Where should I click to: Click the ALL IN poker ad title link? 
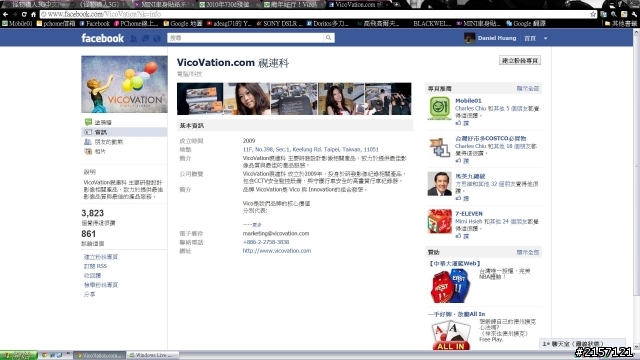(456, 314)
